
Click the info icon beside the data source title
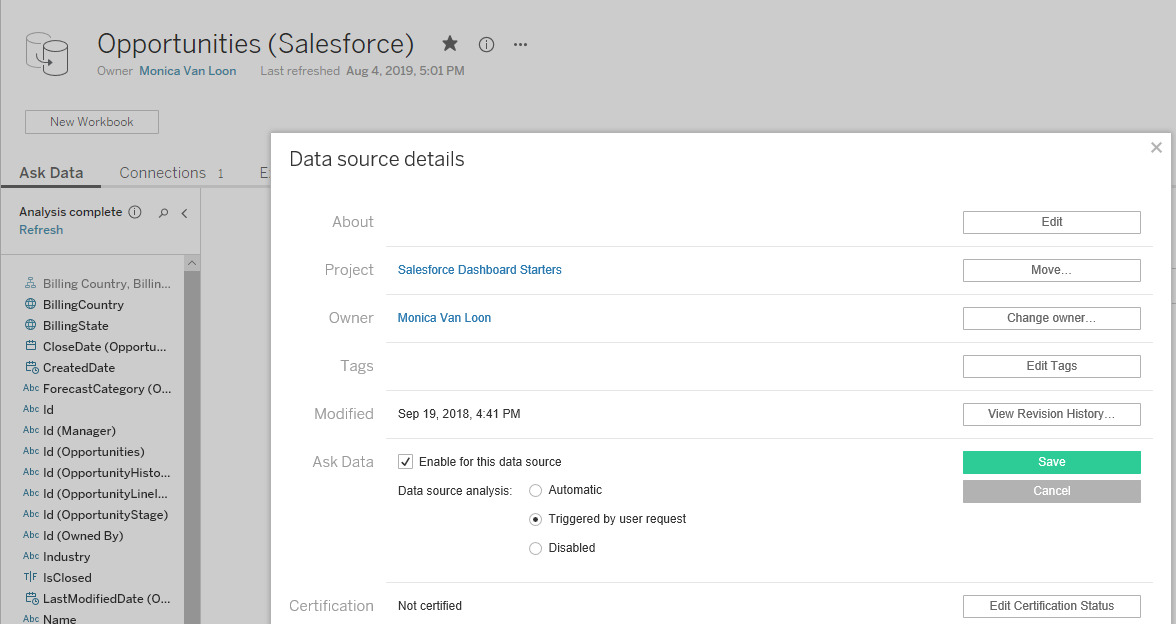[486, 44]
